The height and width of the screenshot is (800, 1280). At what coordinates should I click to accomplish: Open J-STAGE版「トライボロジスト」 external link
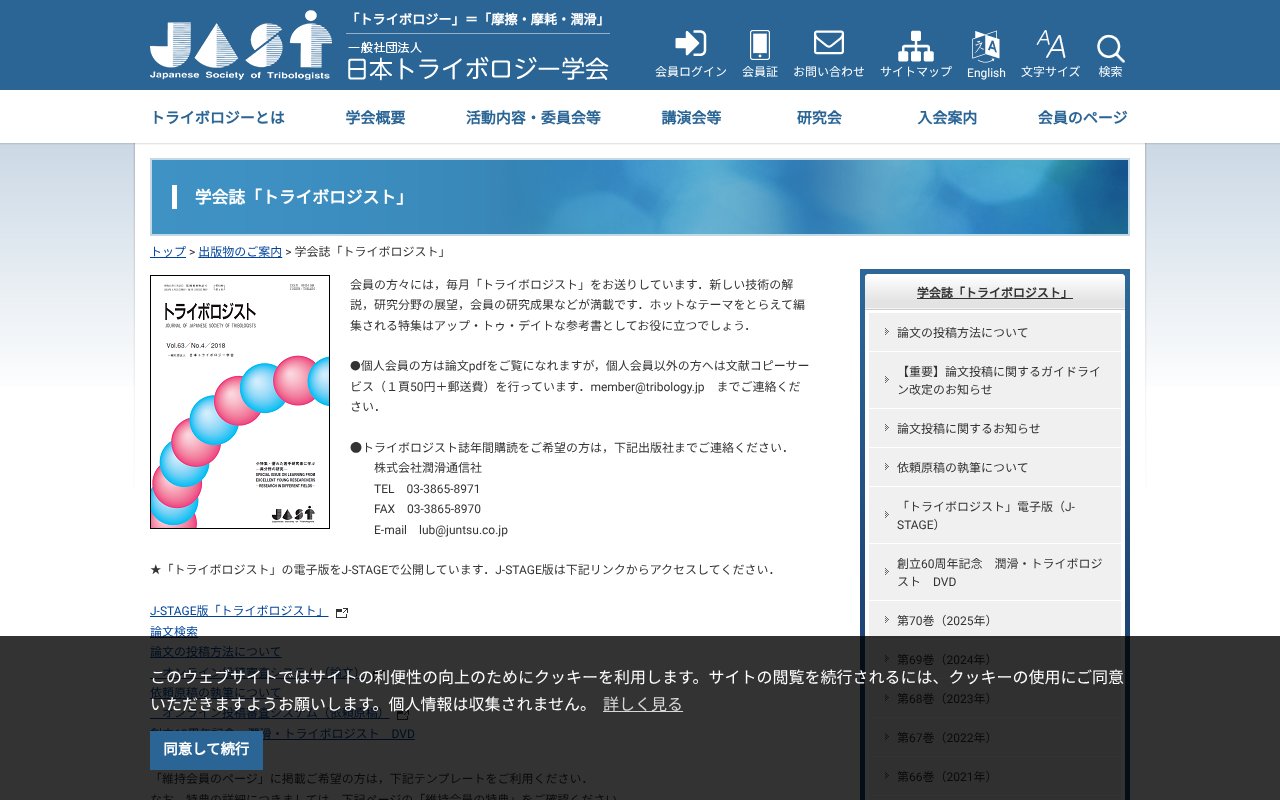click(237, 610)
